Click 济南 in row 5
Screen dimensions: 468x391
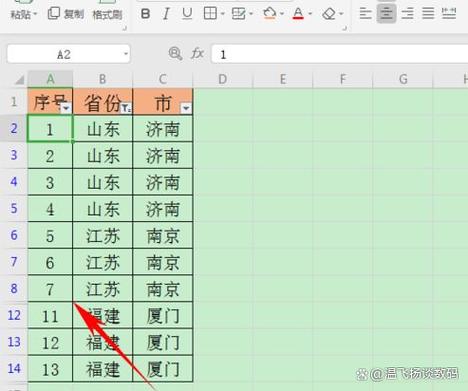(163, 209)
